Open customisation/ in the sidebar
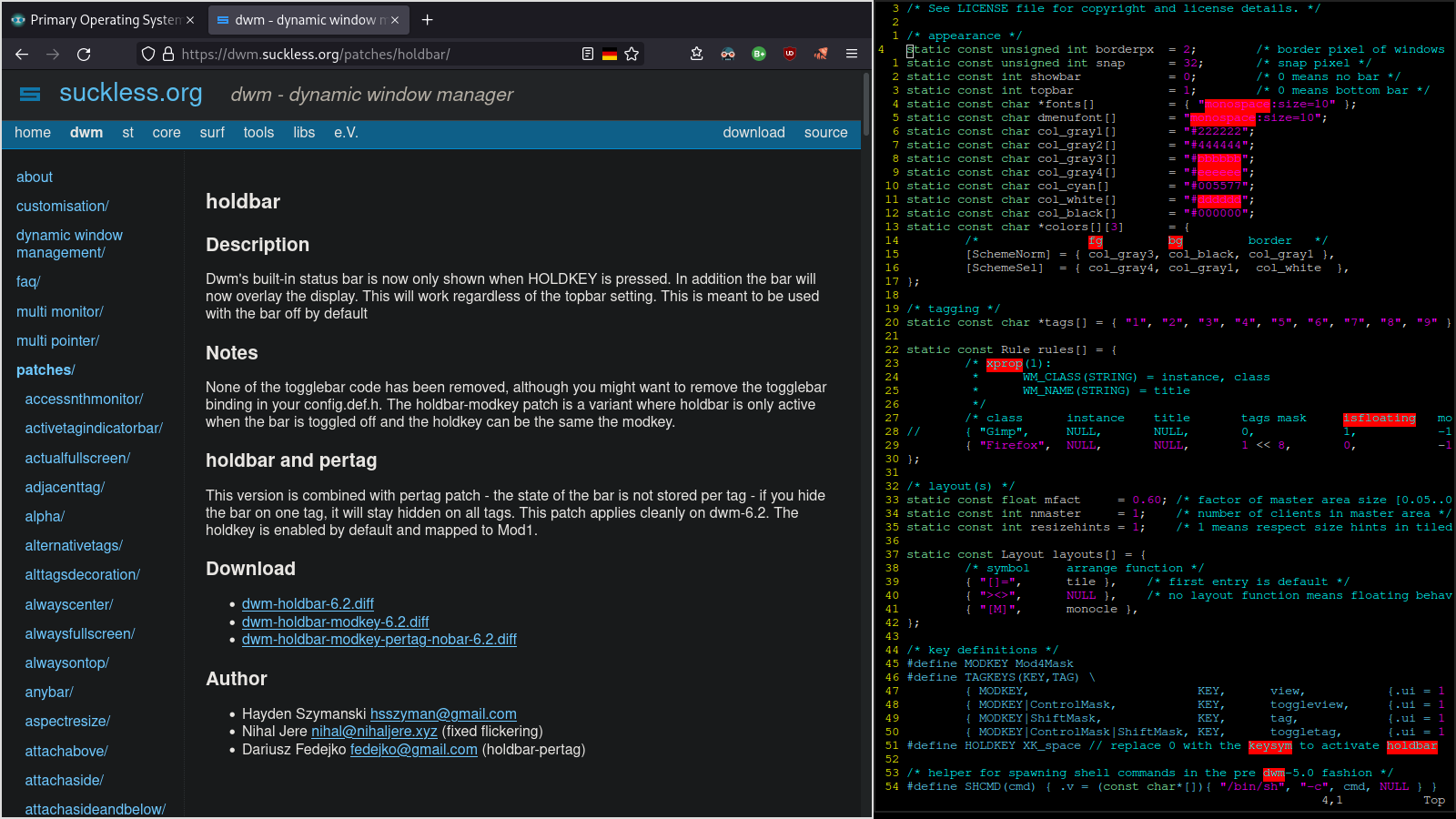The height and width of the screenshot is (819, 1456). click(63, 207)
